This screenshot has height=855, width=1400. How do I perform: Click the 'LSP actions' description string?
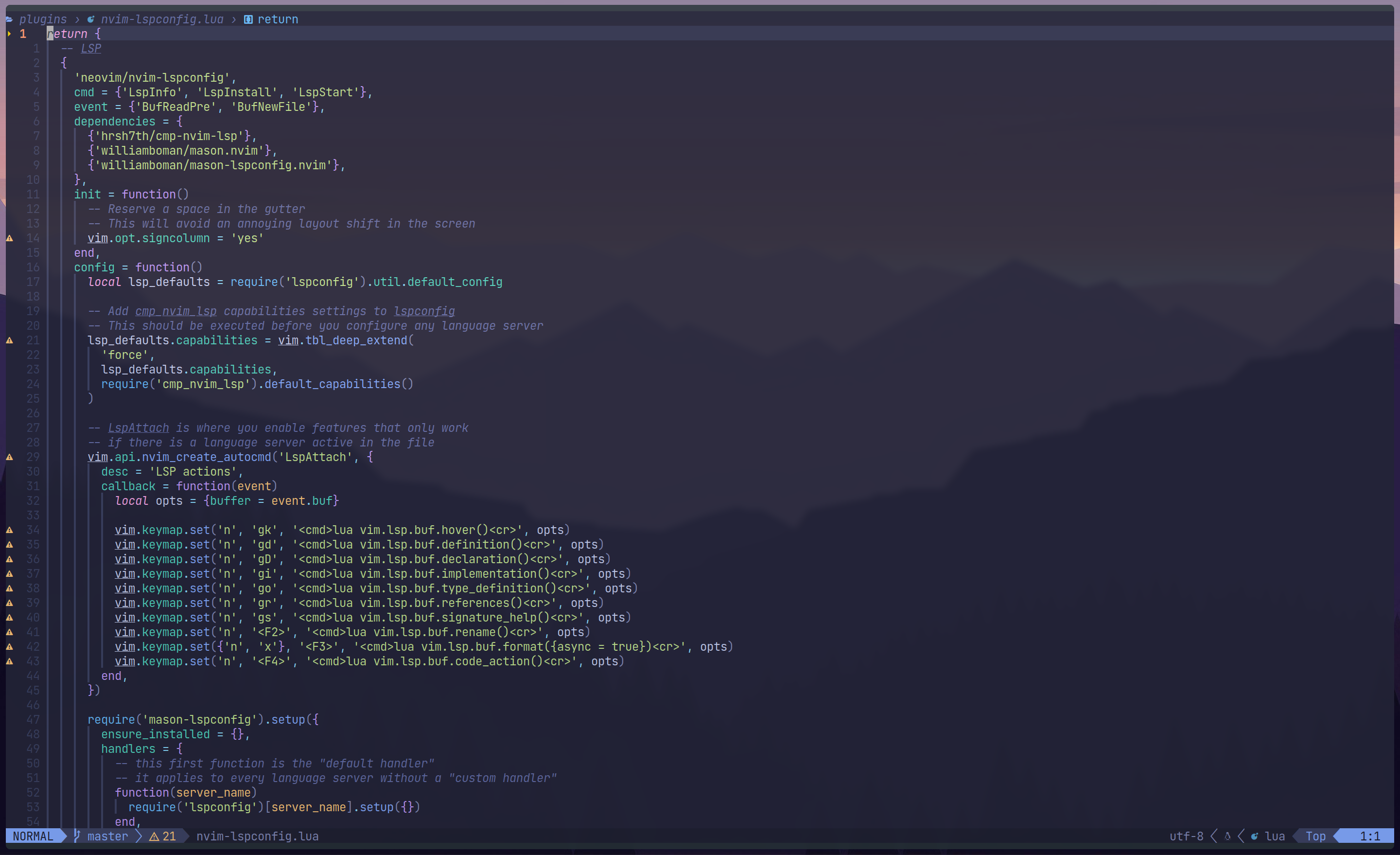pos(193,472)
